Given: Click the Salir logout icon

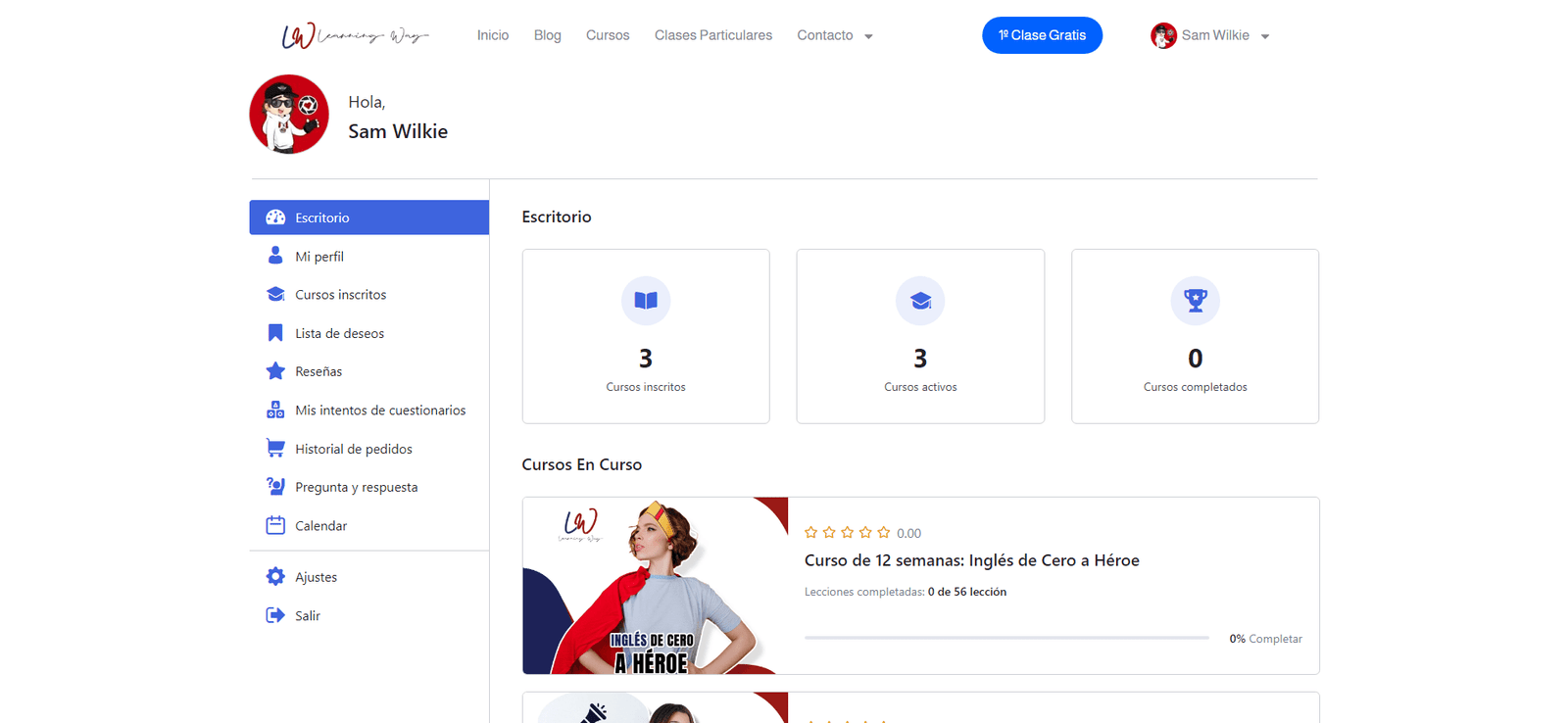Looking at the screenshot, I should pos(275,615).
